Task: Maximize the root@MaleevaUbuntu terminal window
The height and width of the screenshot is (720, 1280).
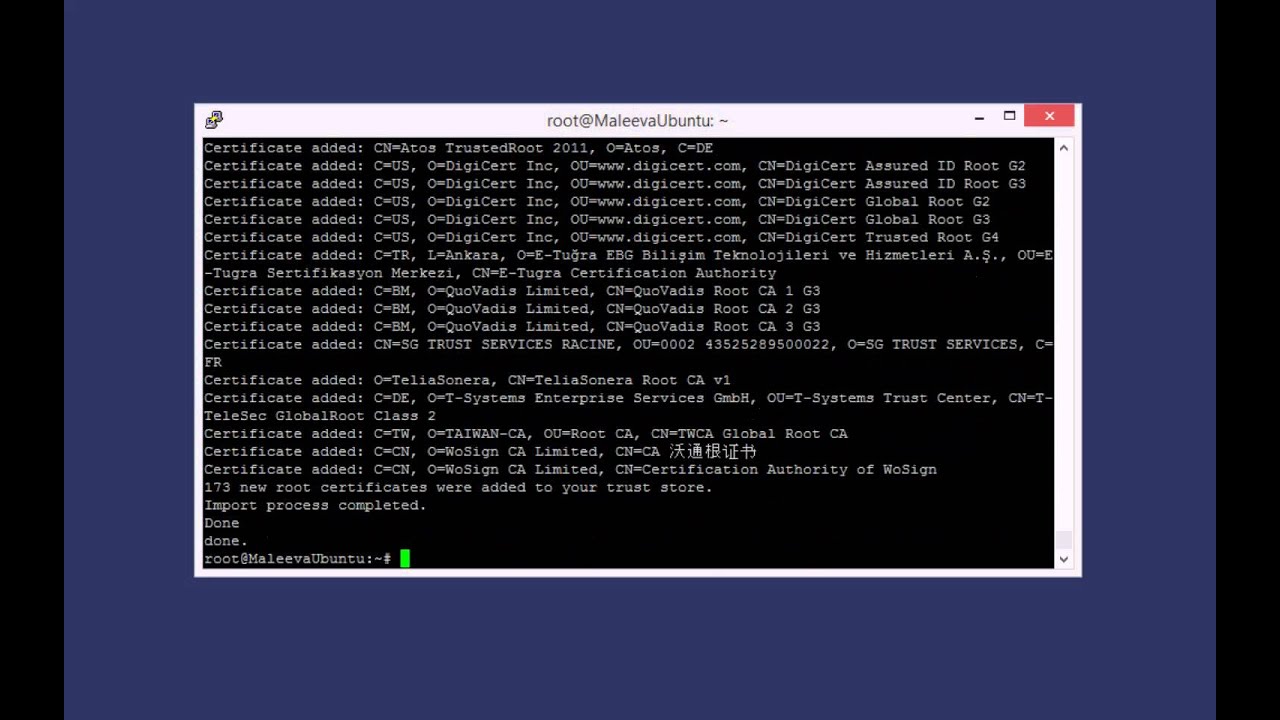Action: click(1010, 117)
